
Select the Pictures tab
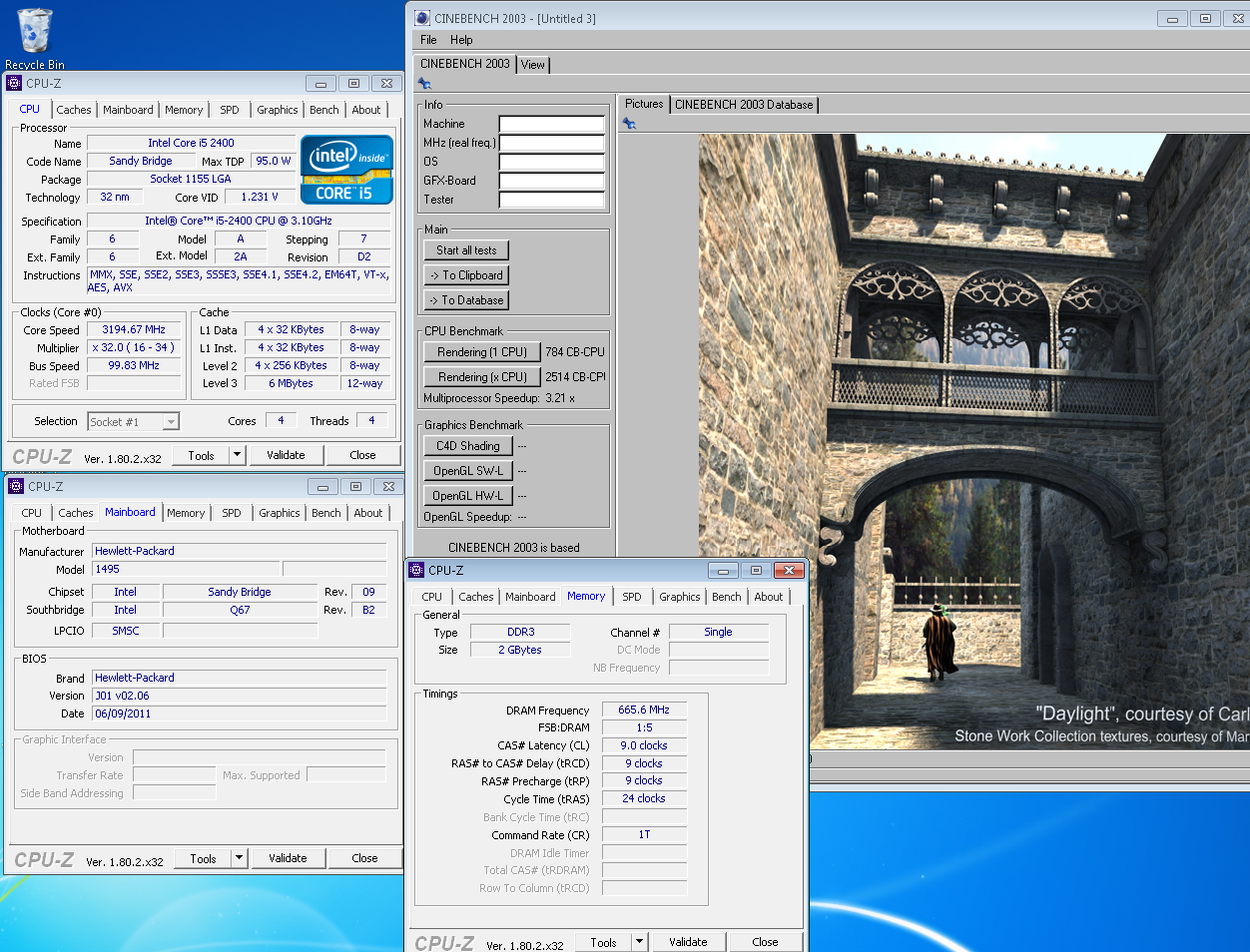[x=644, y=104]
